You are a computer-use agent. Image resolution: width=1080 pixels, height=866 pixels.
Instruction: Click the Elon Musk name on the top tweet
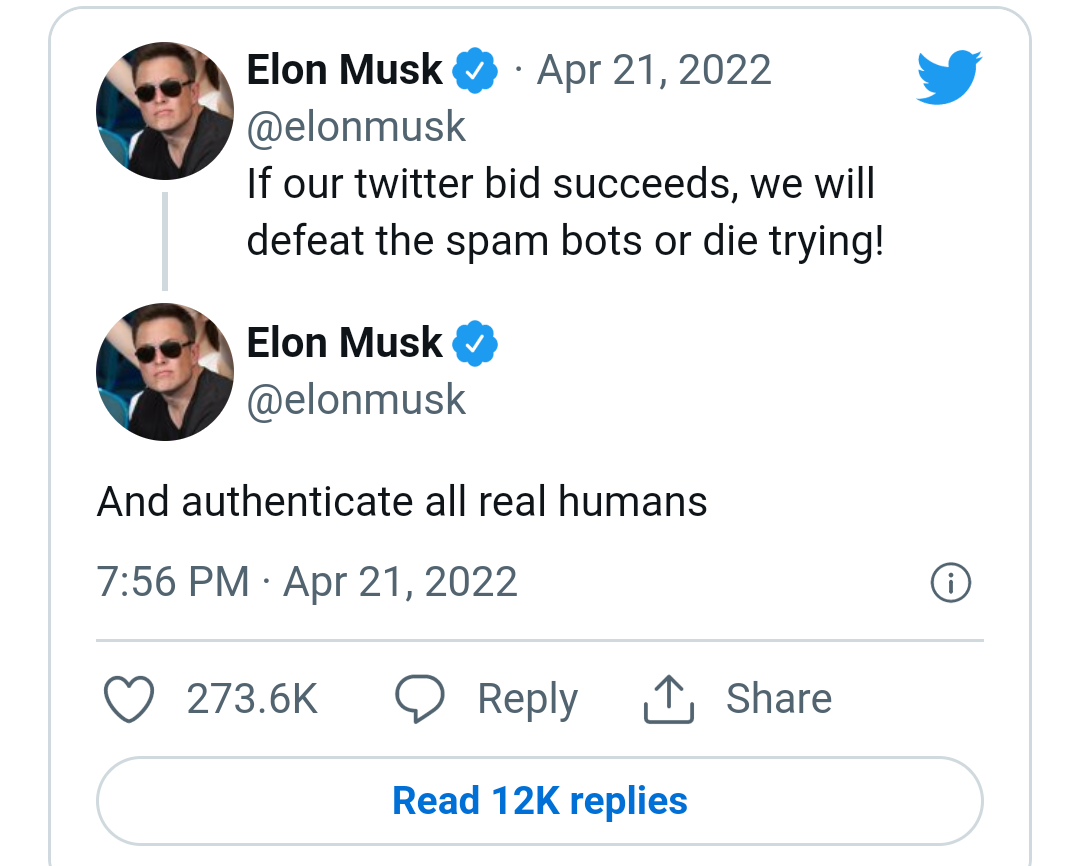(344, 69)
